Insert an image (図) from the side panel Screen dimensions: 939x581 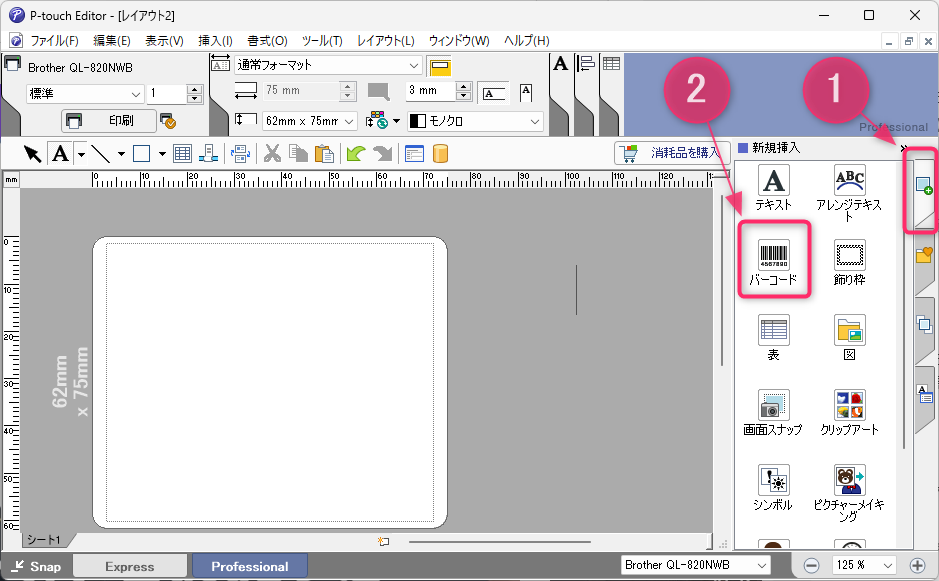point(849,338)
